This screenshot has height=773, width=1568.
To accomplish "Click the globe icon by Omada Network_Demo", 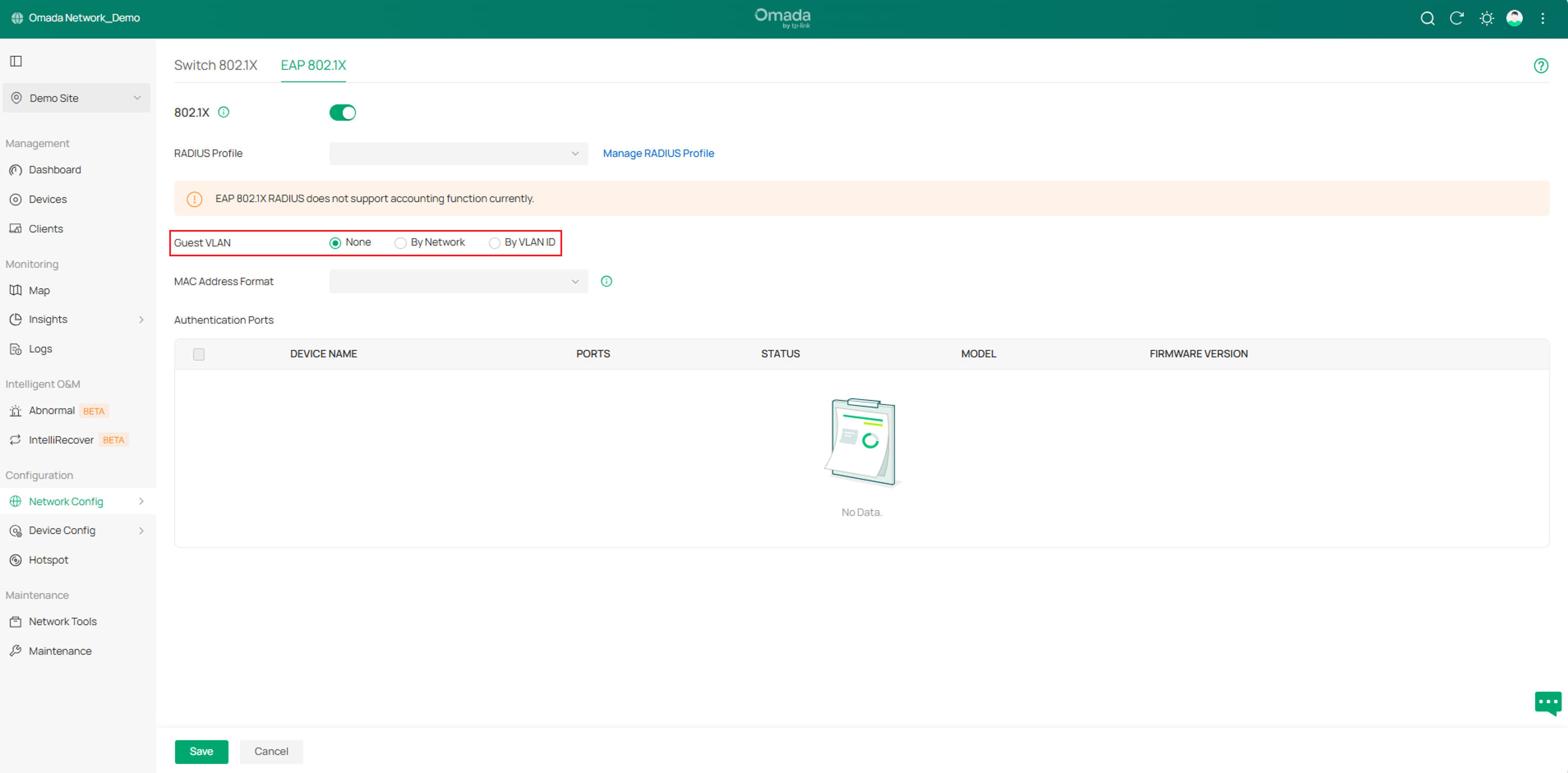I will [17, 18].
